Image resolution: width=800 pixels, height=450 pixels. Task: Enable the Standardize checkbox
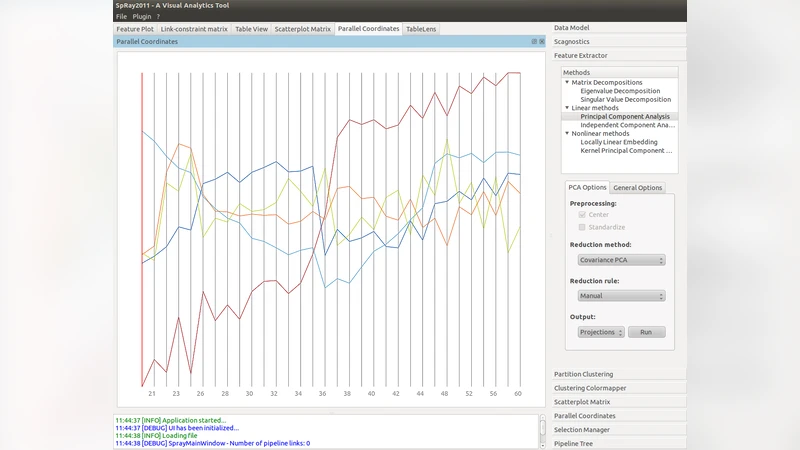click(x=582, y=227)
